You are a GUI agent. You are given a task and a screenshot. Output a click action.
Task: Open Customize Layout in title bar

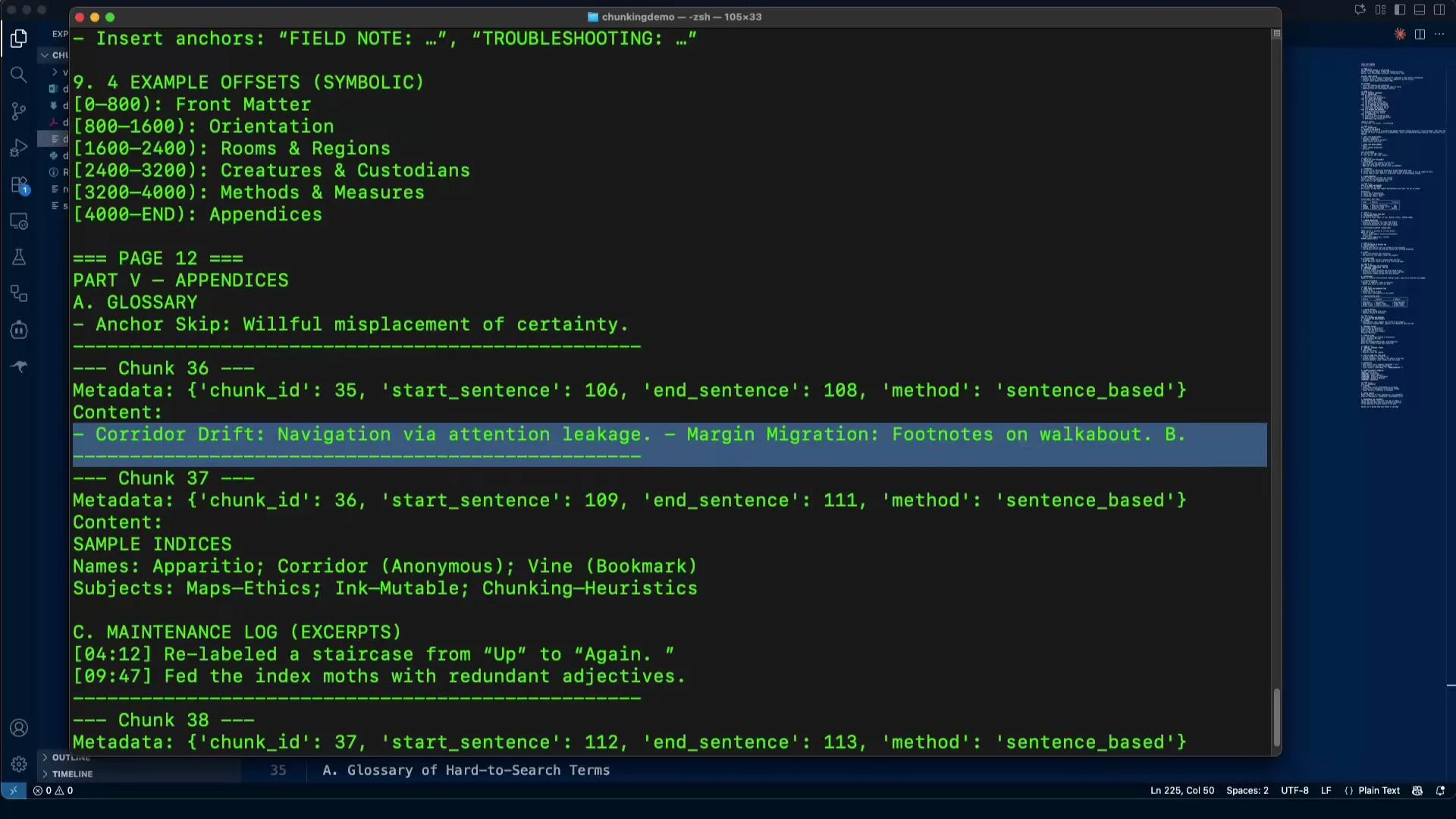(x=1380, y=10)
